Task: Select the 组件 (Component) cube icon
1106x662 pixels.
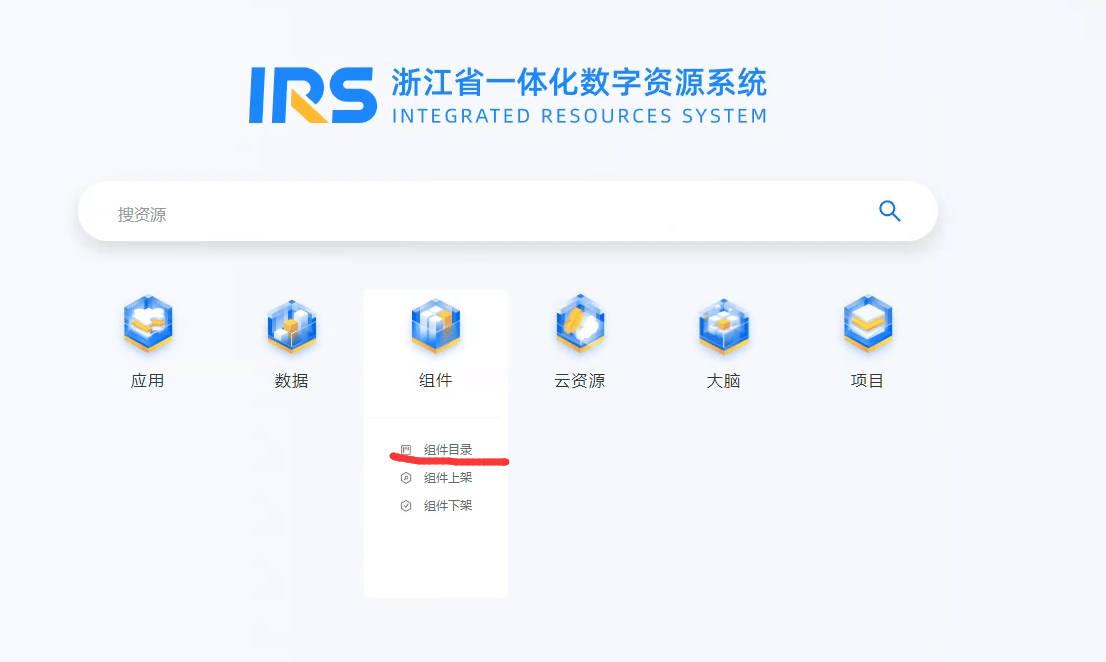Action: (x=435, y=326)
